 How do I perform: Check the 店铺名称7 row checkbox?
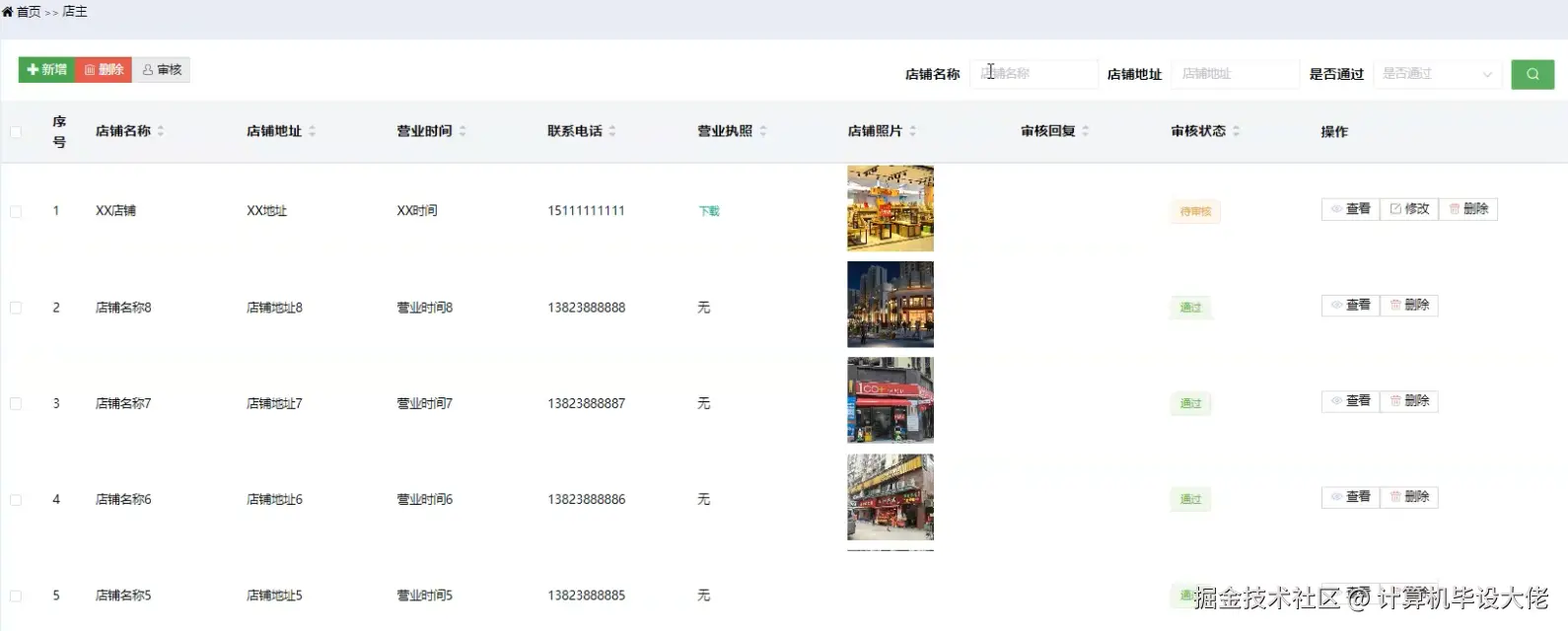point(16,403)
